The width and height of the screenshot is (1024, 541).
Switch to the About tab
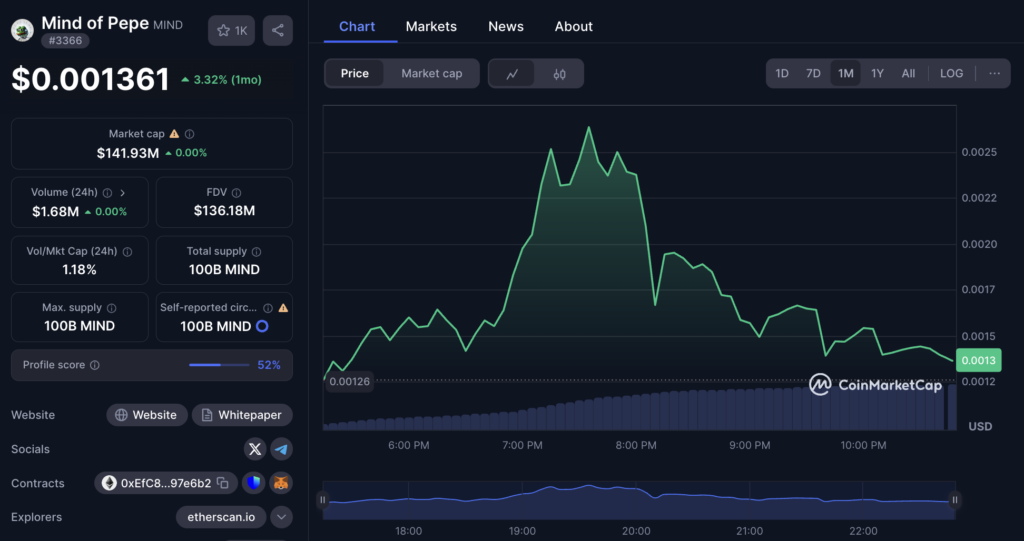click(574, 27)
